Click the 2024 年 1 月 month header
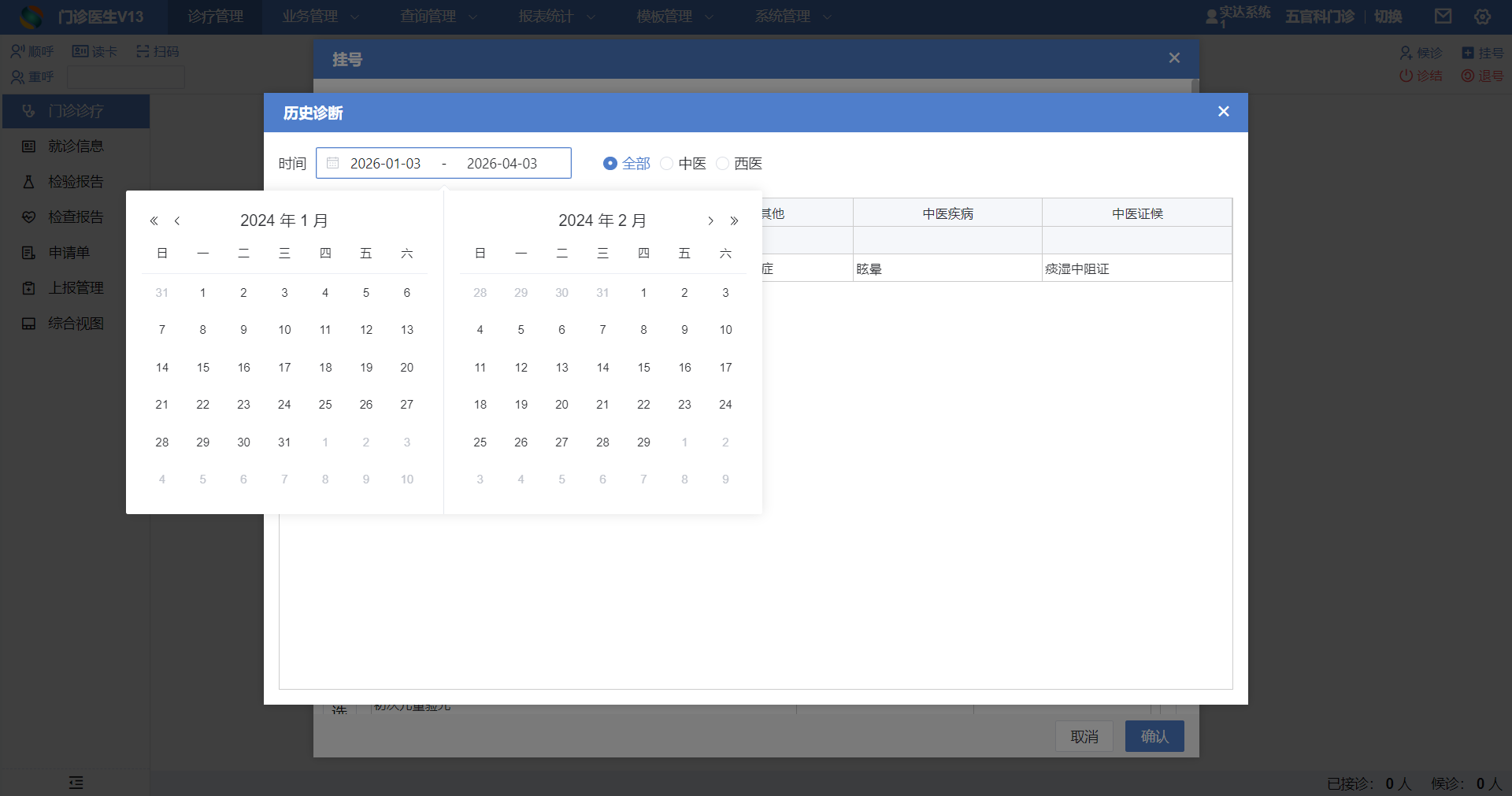This screenshot has width=1512, height=796. (x=284, y=220)
